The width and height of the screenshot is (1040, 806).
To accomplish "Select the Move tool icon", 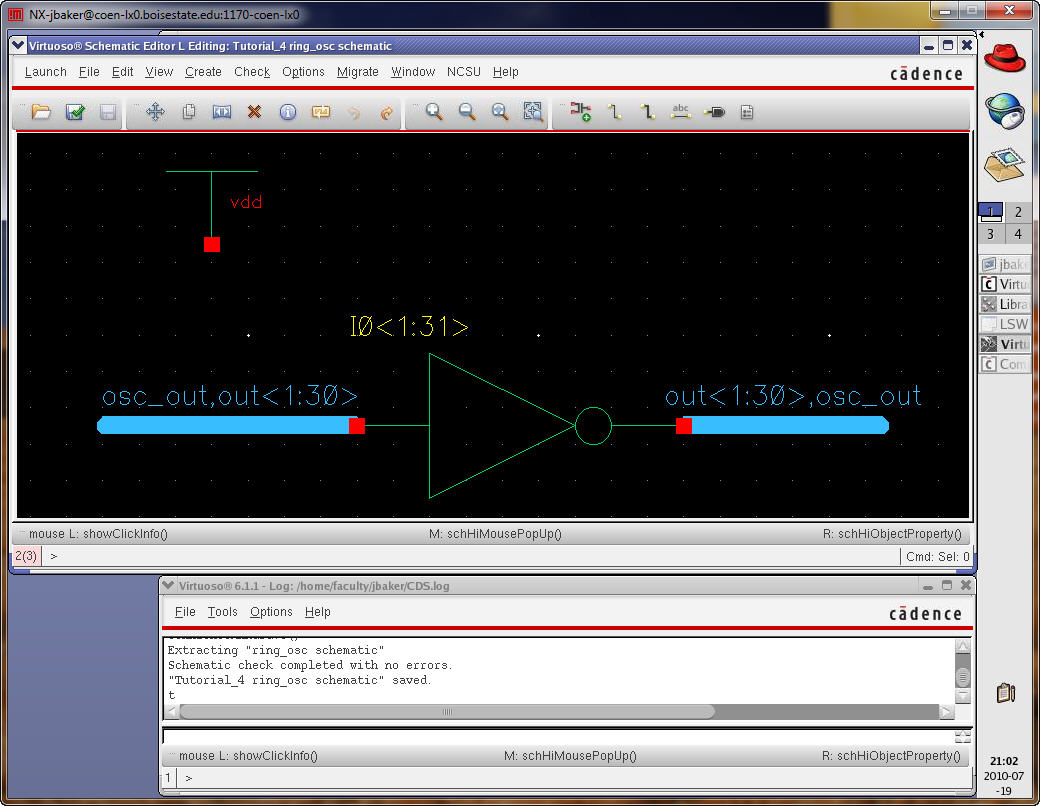I will 155,112.
